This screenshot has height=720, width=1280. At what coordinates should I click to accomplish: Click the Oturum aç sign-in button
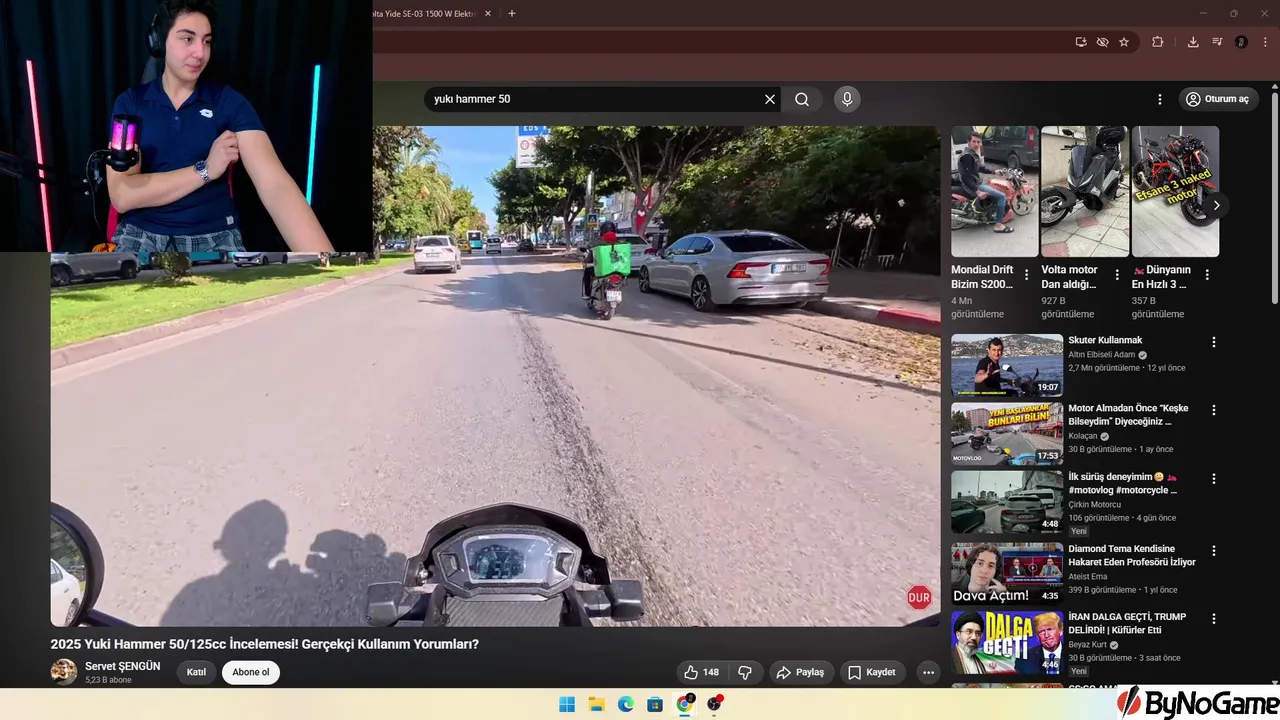click(x=1217, y=99)
